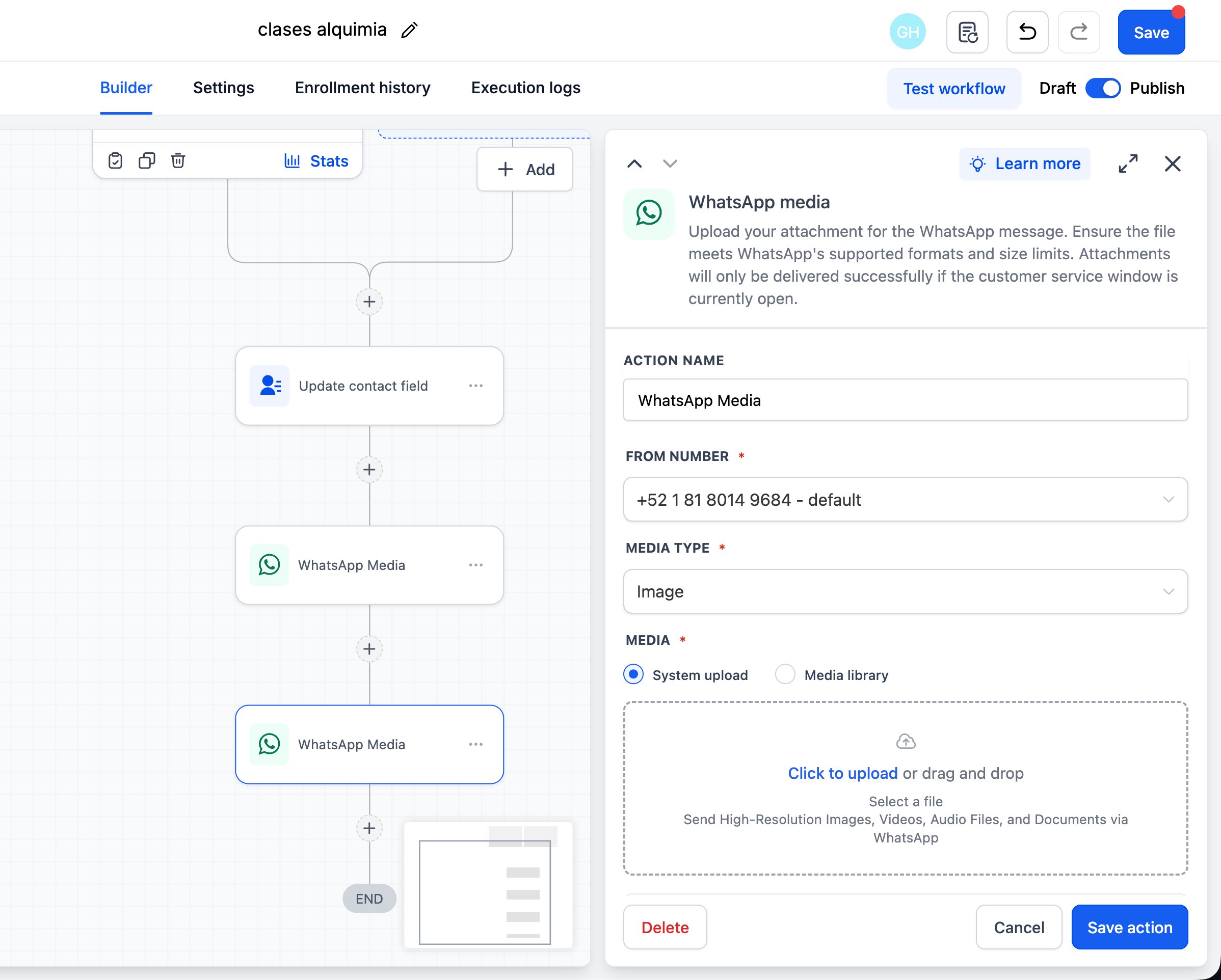Viewport: 1221px width, 980px height.
Task: Open the GH user avatar
Action: click(x=907, y=32)
